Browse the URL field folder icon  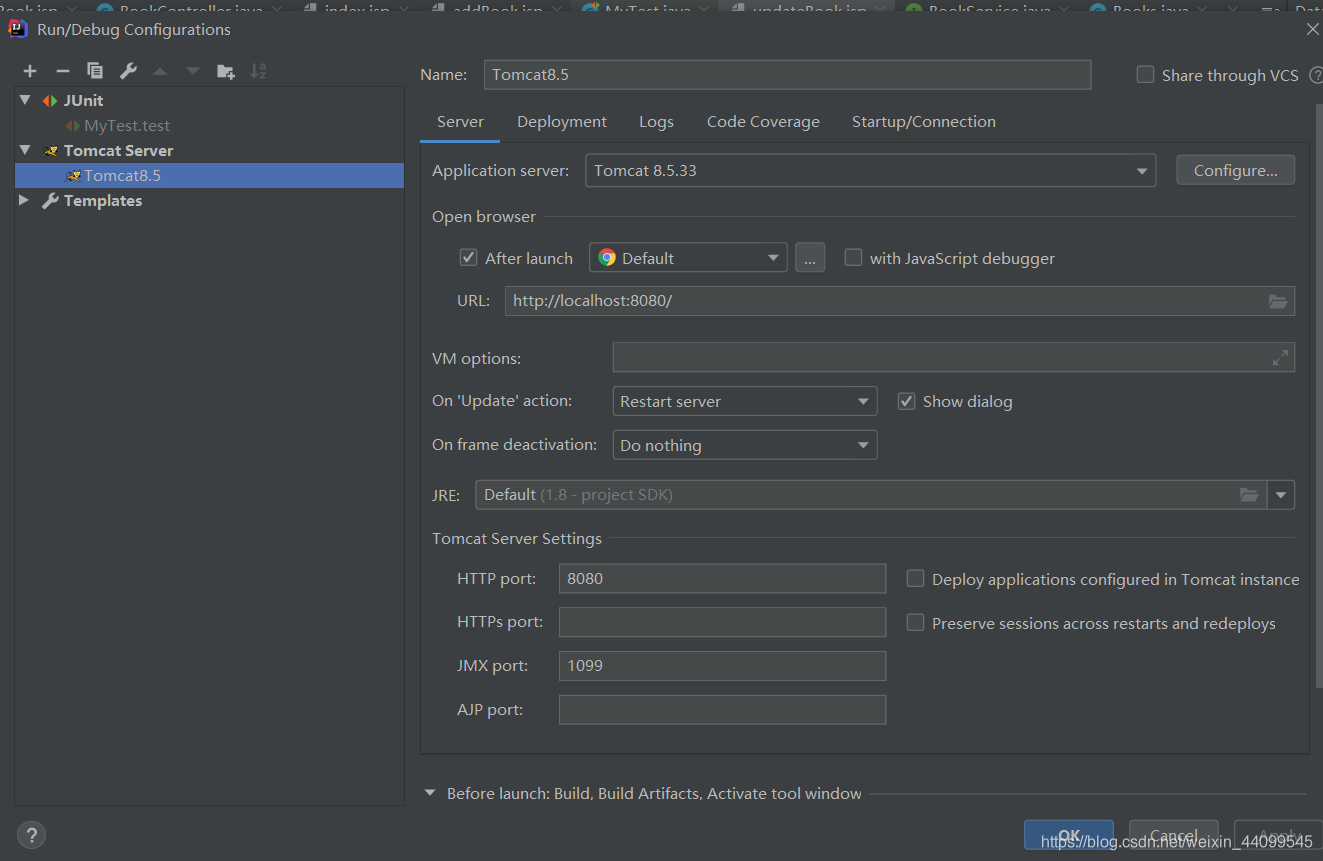[x=1278, y=301]
